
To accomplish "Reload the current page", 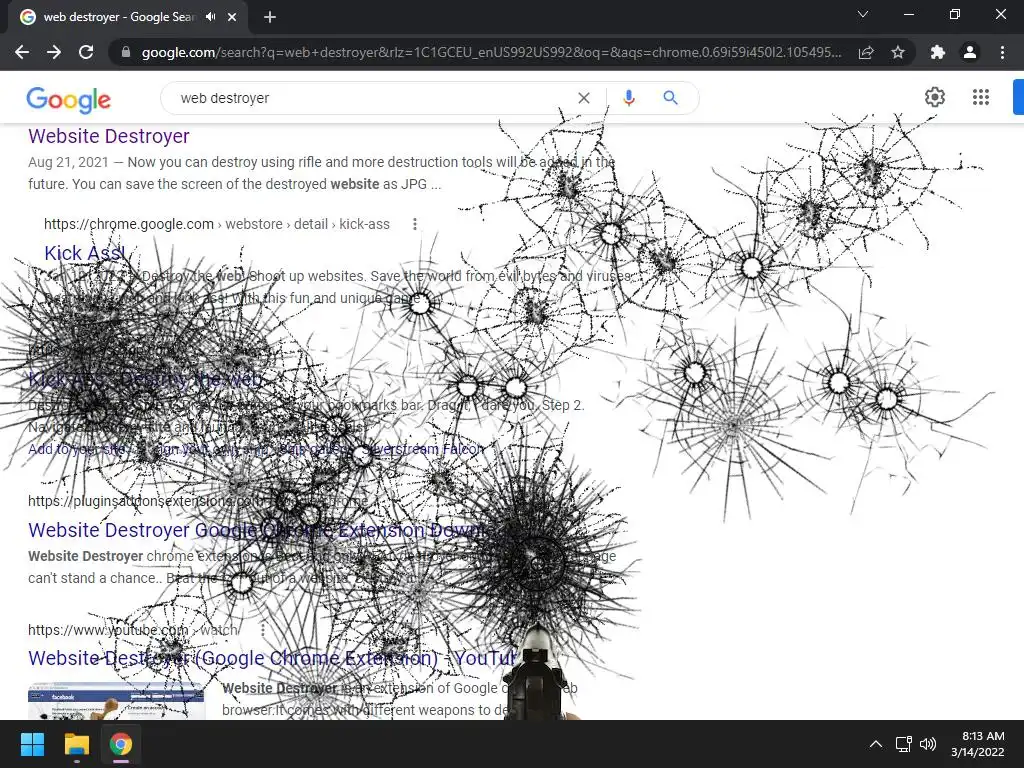I will click(86, 52).
